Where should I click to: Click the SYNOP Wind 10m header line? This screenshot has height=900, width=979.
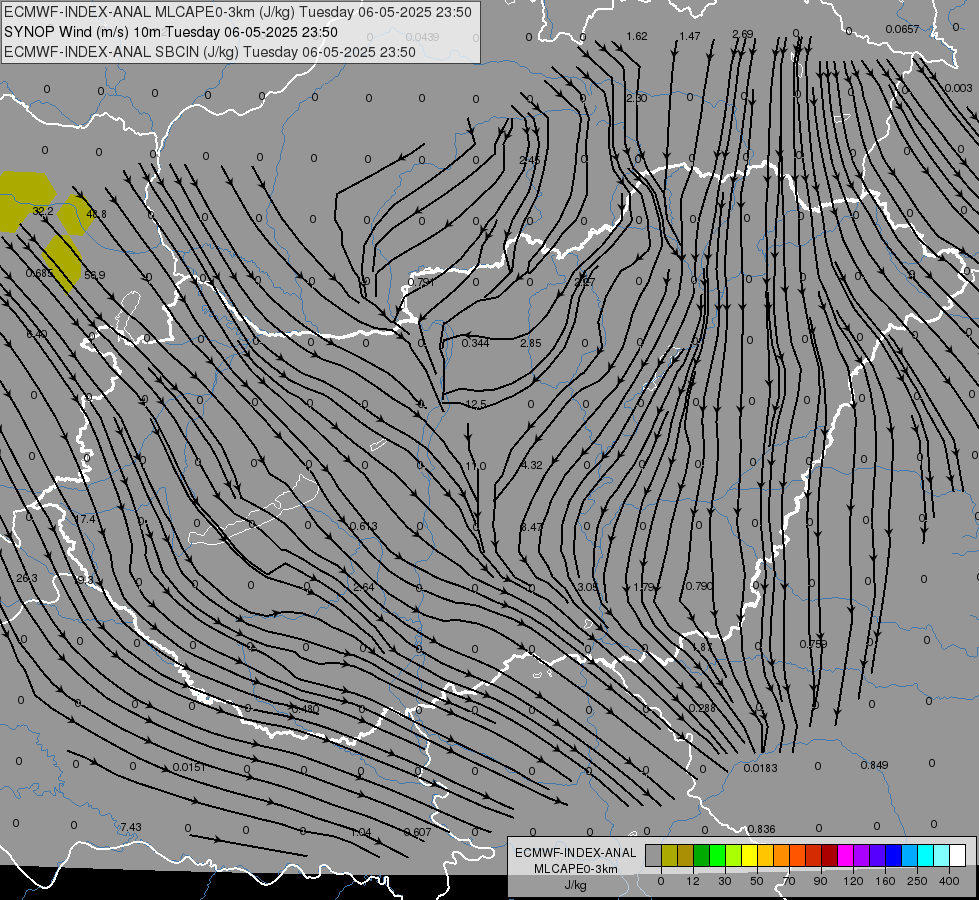click(x=170, y=32)
